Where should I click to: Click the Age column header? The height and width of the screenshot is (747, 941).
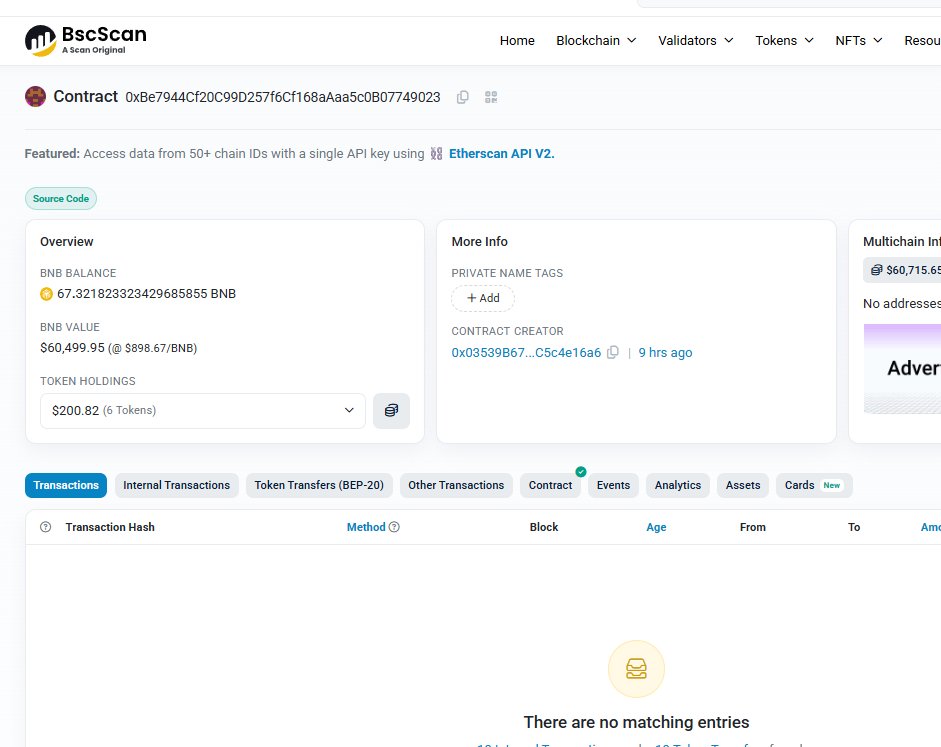click(656, 527)
